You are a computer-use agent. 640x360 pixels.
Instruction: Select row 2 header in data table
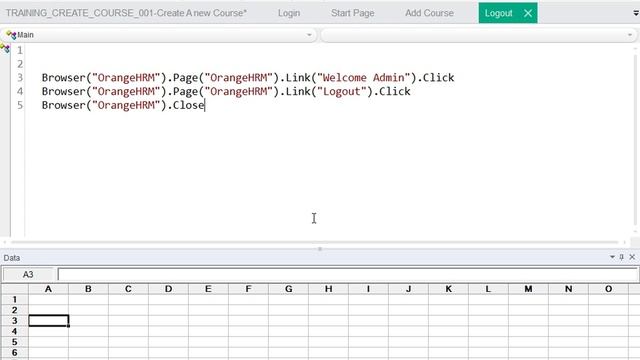15,310
